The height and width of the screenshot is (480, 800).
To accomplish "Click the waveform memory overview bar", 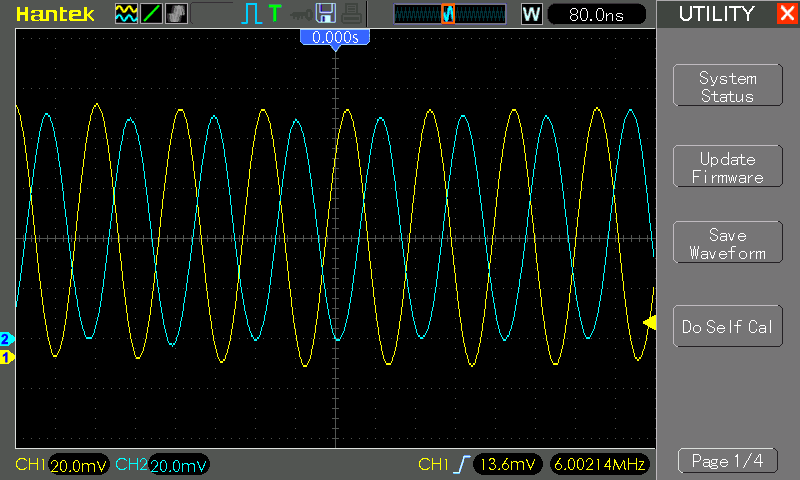I will coord(449,14).
